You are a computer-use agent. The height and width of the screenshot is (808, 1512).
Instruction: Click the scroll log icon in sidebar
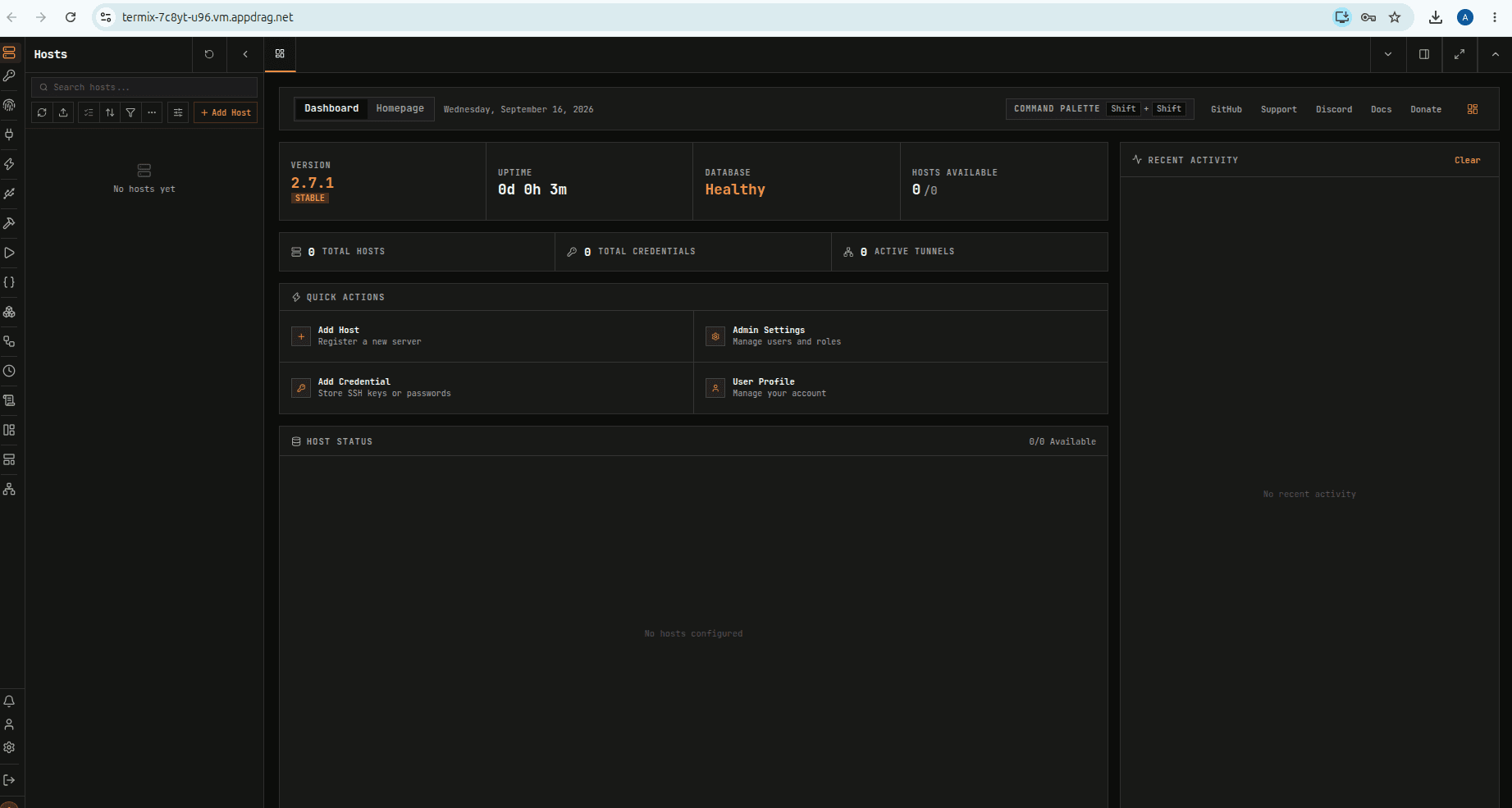(x=9, y=400)
